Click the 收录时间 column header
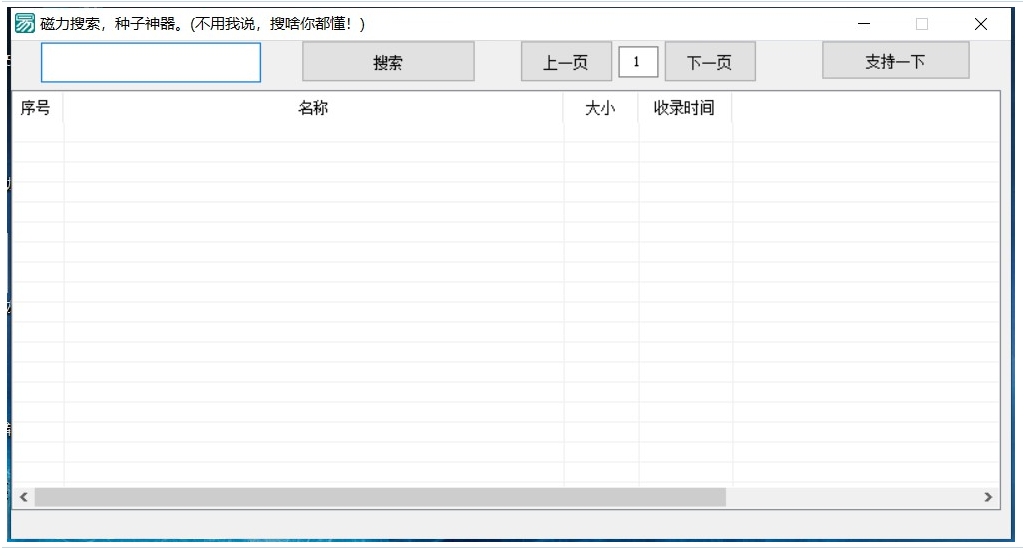The image size is (1023, 548). (685, 108)
